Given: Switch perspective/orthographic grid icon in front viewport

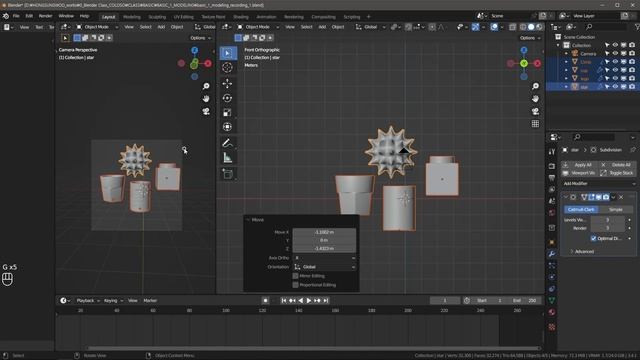Looking at the screenshot, I should [535, 123].
